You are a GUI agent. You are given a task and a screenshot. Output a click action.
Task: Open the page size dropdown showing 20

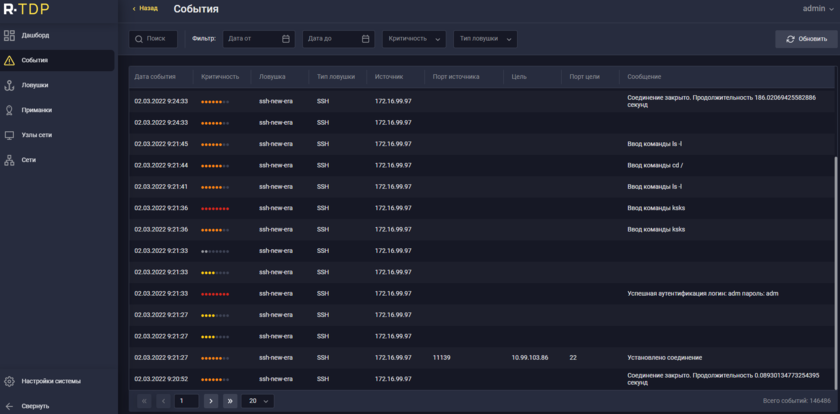click(x=257, y=401)
